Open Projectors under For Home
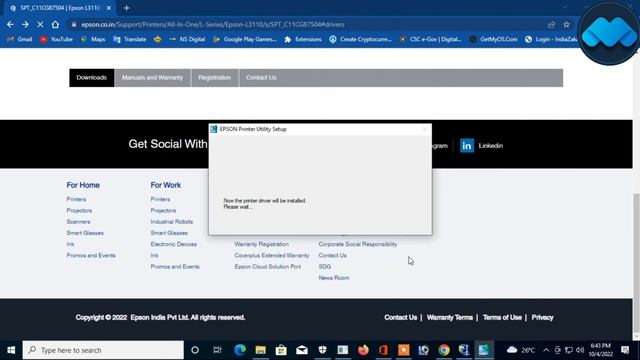The image size is (640, 360). point(79,211)
